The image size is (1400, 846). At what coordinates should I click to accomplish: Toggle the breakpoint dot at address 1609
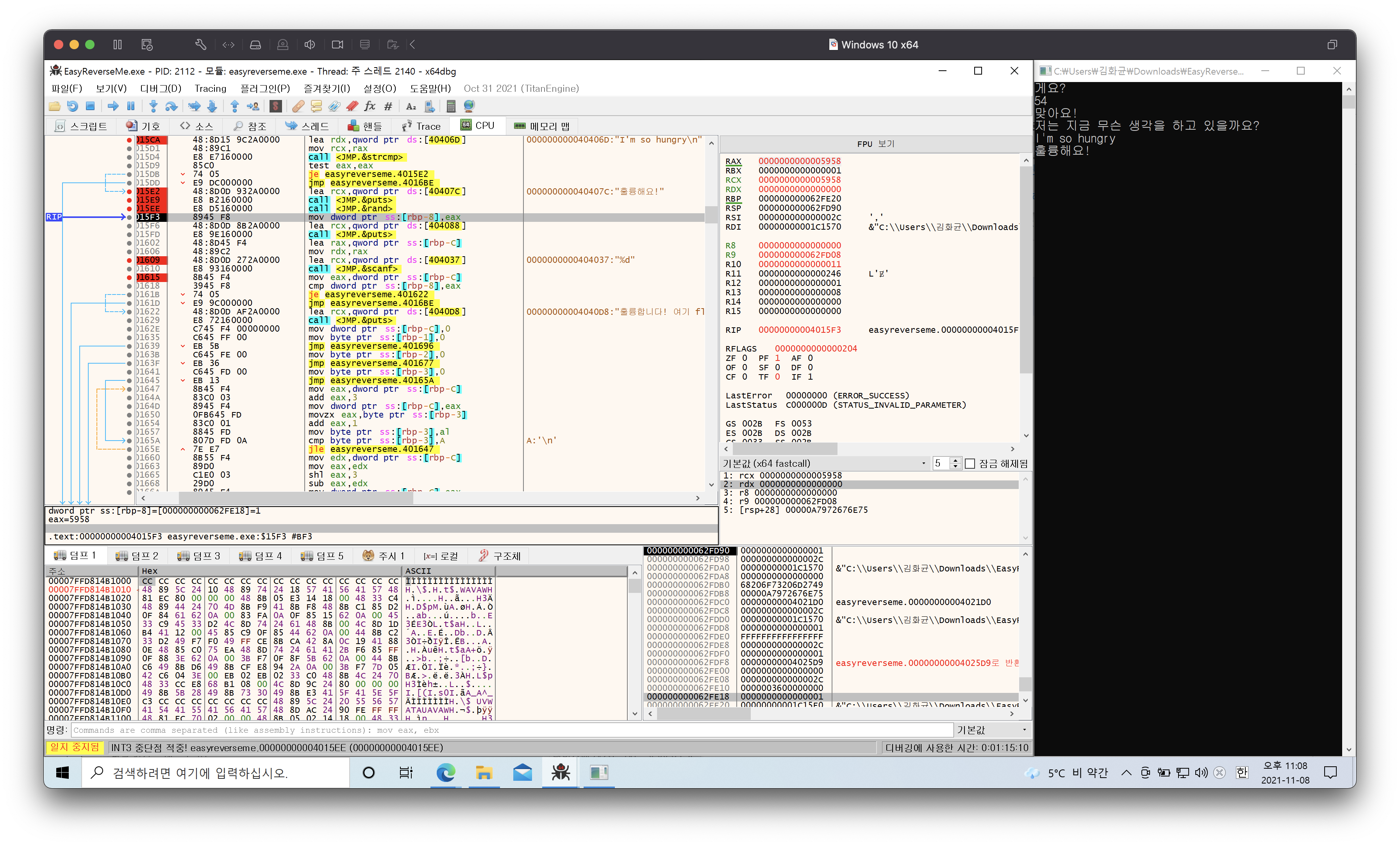(x=130, y=260)
